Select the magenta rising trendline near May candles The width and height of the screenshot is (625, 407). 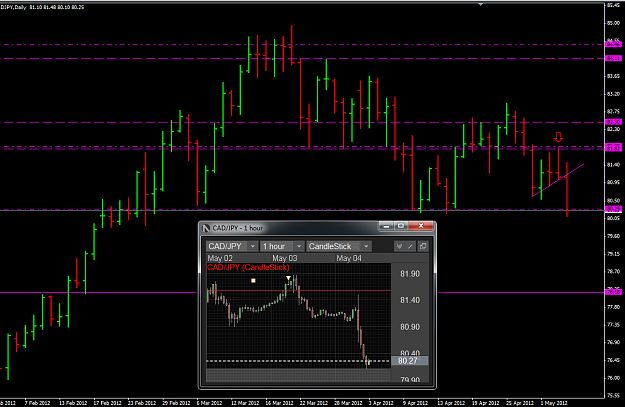click(x=558, y=180)
